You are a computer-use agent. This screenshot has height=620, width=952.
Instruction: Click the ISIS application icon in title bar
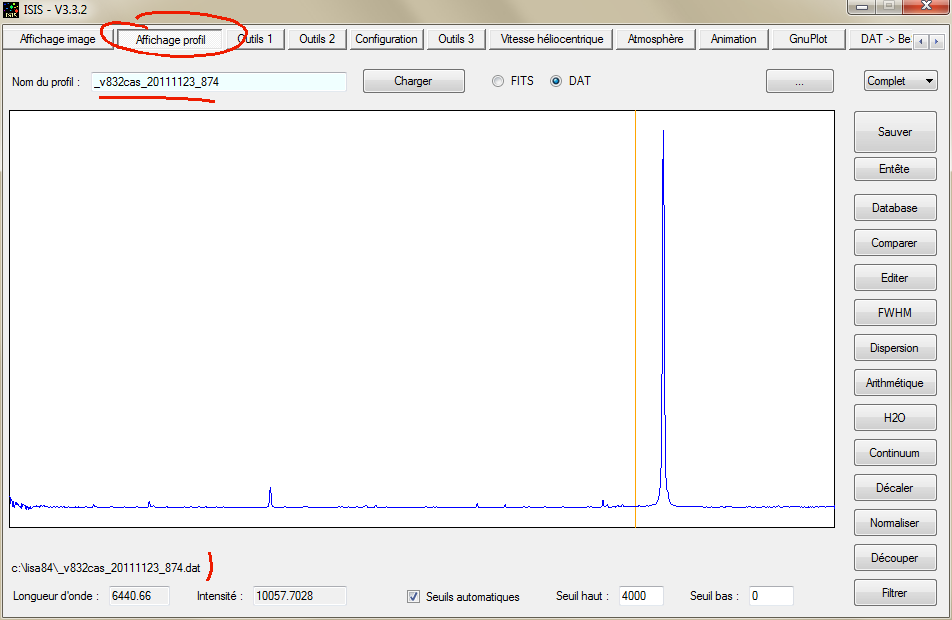tap(12, 9)
